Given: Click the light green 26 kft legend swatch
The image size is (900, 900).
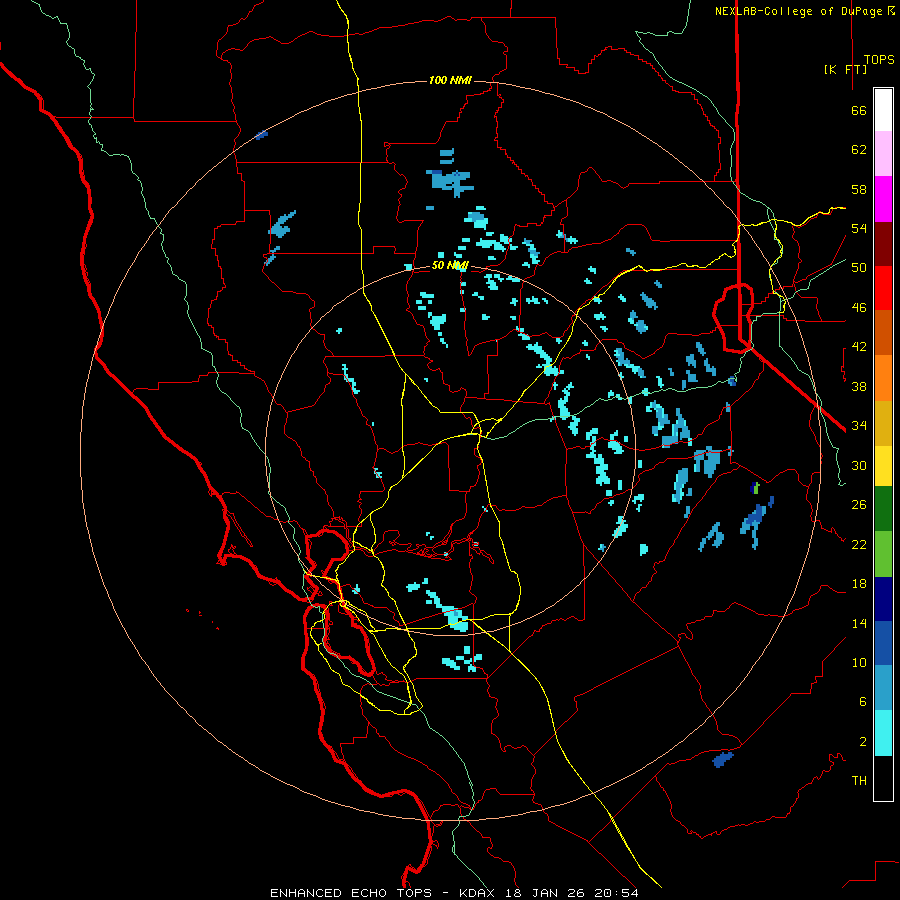Looking at the screenshot, I should click(883, 554).
